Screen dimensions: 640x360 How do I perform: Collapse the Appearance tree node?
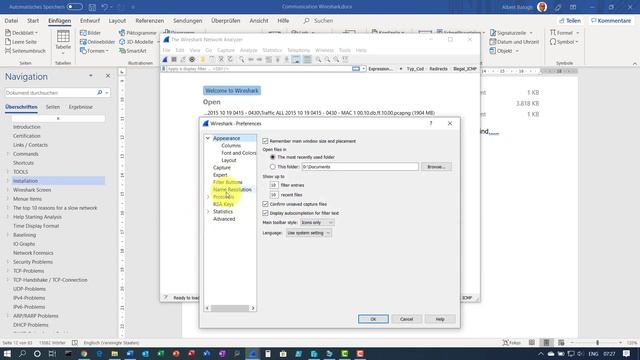click(208, 138)
